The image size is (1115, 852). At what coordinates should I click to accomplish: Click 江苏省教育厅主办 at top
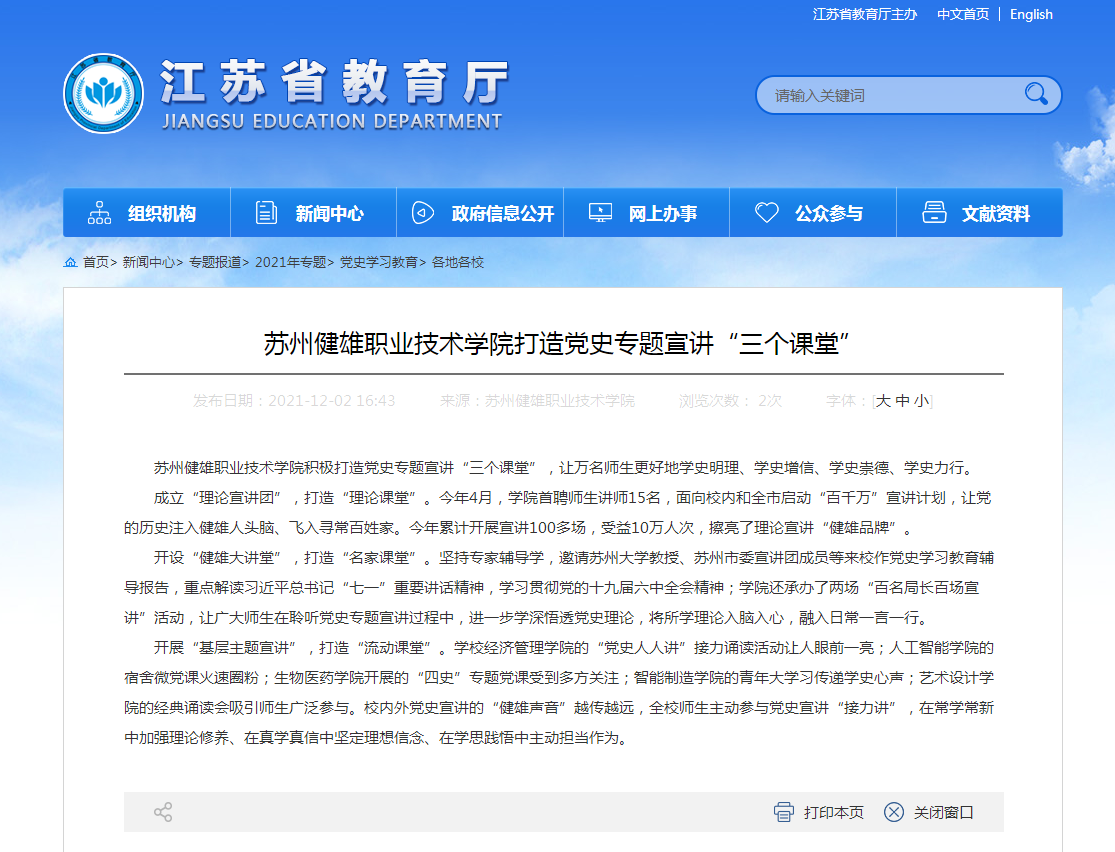click(x=865, y=14)
